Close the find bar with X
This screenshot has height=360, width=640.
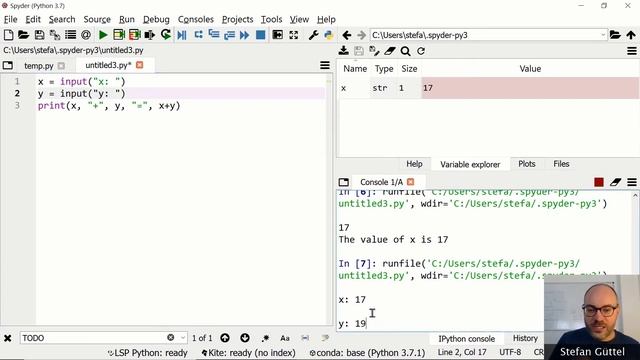point(7,338)
